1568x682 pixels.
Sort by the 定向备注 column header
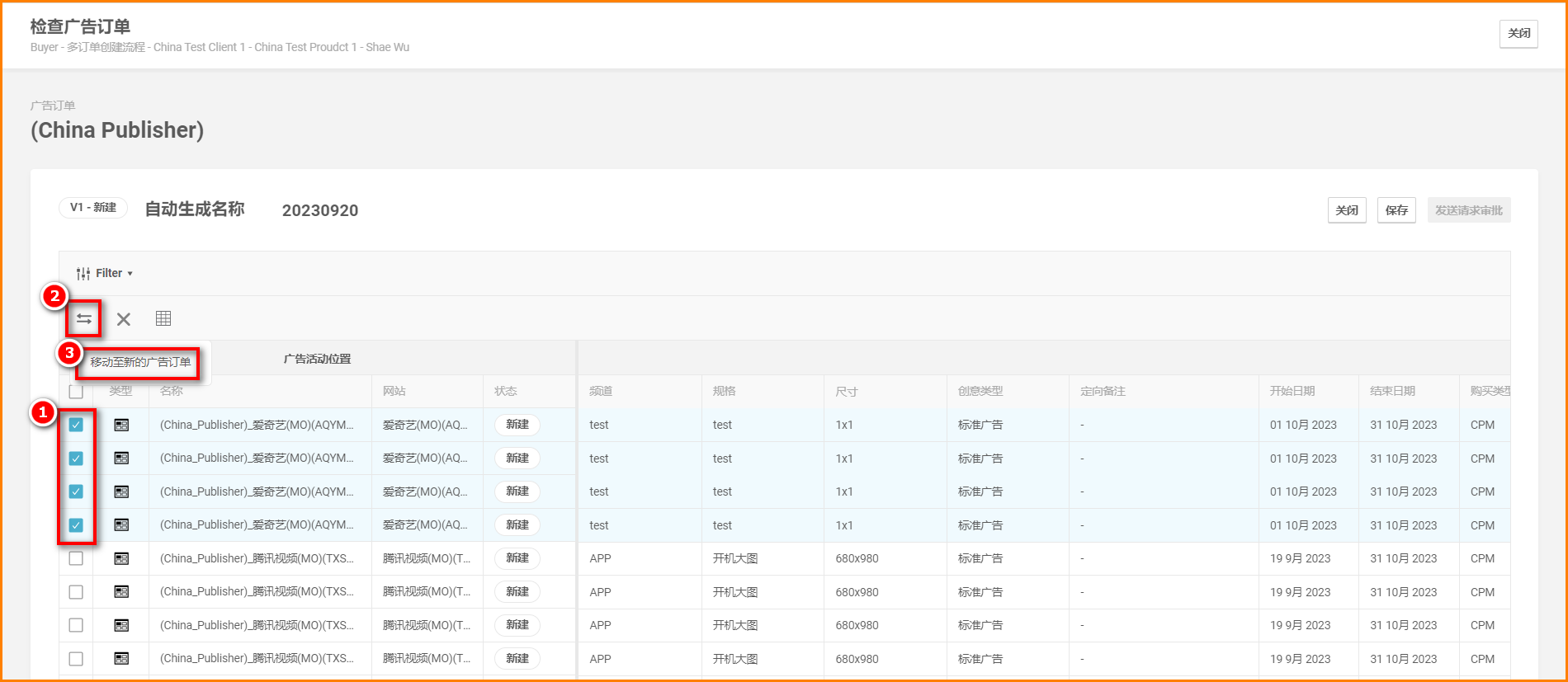1103,391
